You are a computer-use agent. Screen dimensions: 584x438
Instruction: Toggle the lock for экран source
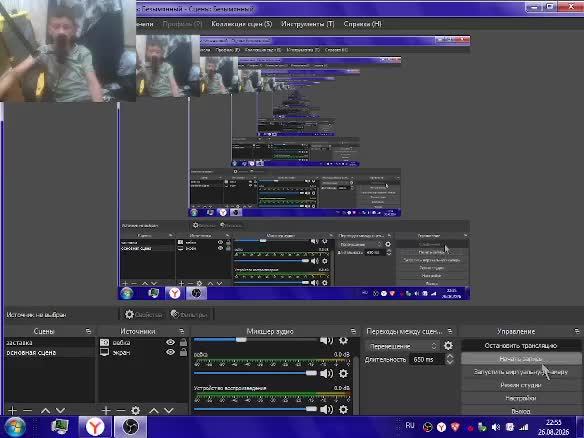pos(183,352)
